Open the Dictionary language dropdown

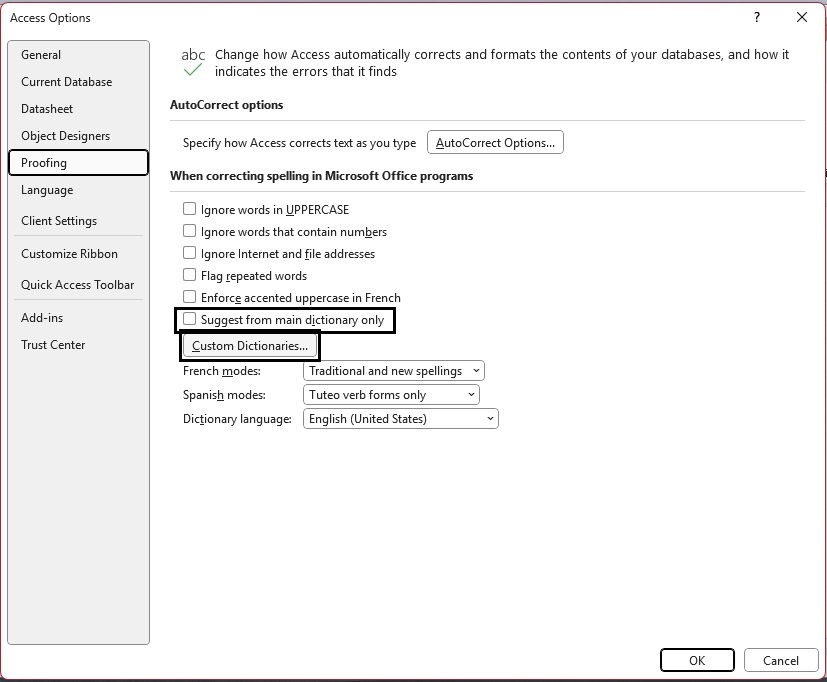[400, 419]
